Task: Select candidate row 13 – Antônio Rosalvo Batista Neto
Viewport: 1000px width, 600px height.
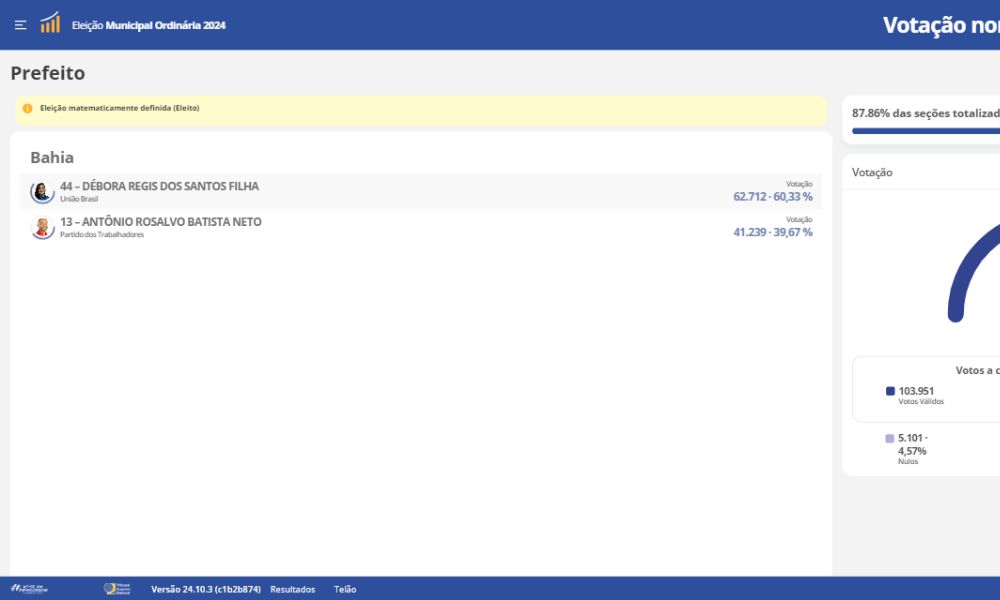Action: coord(421,228)
